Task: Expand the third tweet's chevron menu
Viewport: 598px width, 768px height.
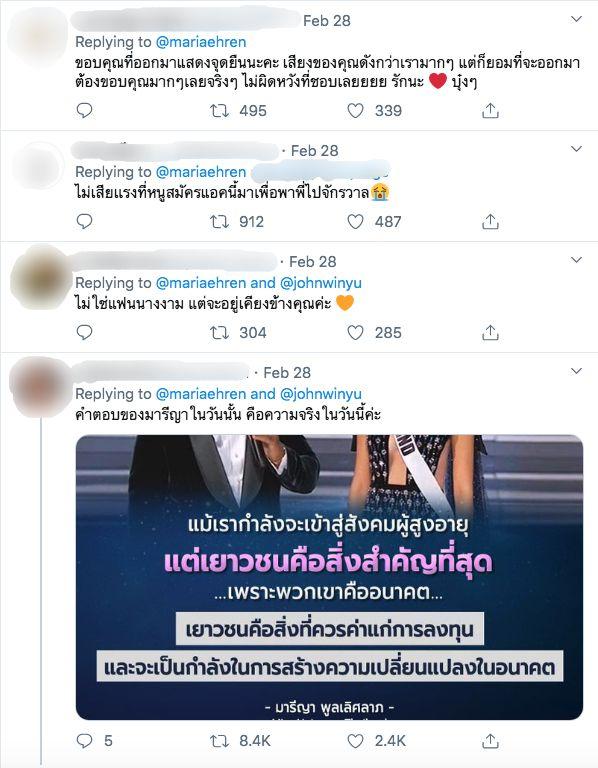Action: coord(576,260)
